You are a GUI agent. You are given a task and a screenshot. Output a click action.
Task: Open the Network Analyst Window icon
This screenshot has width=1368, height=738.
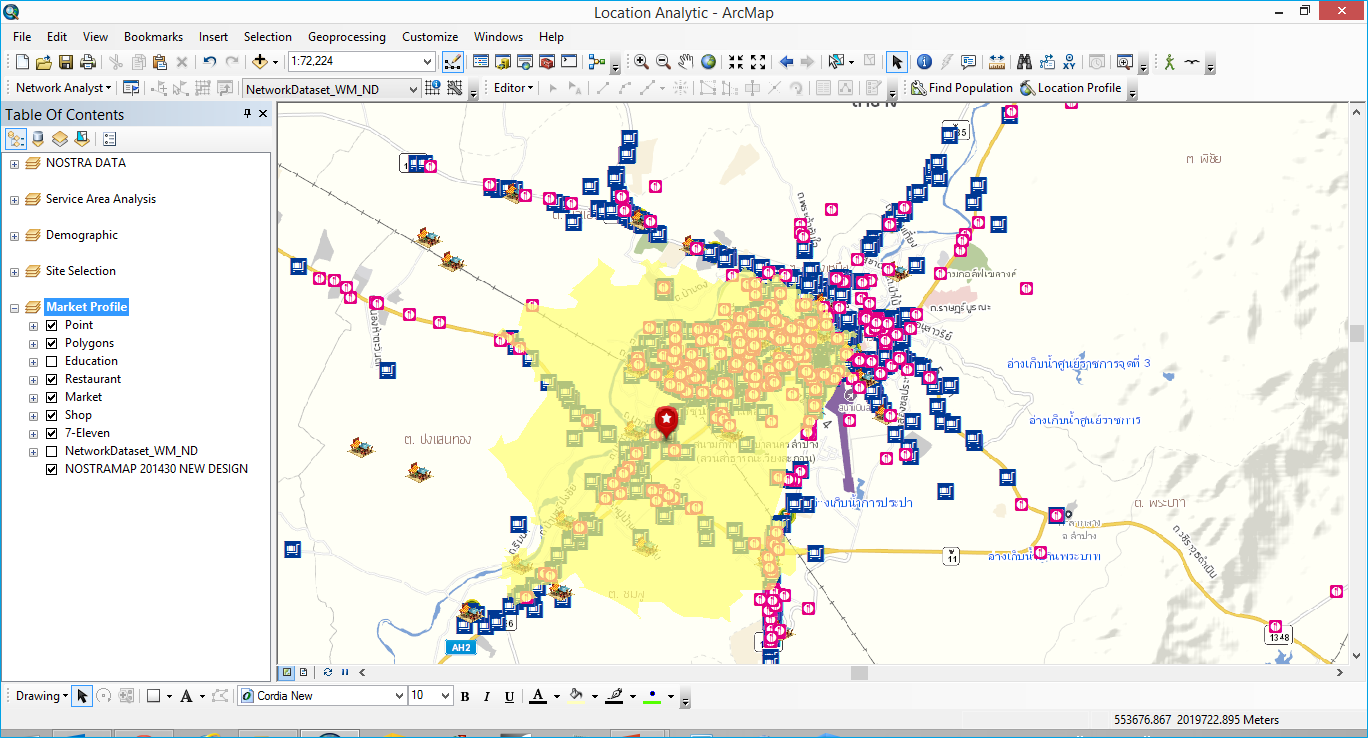(131, 88)
